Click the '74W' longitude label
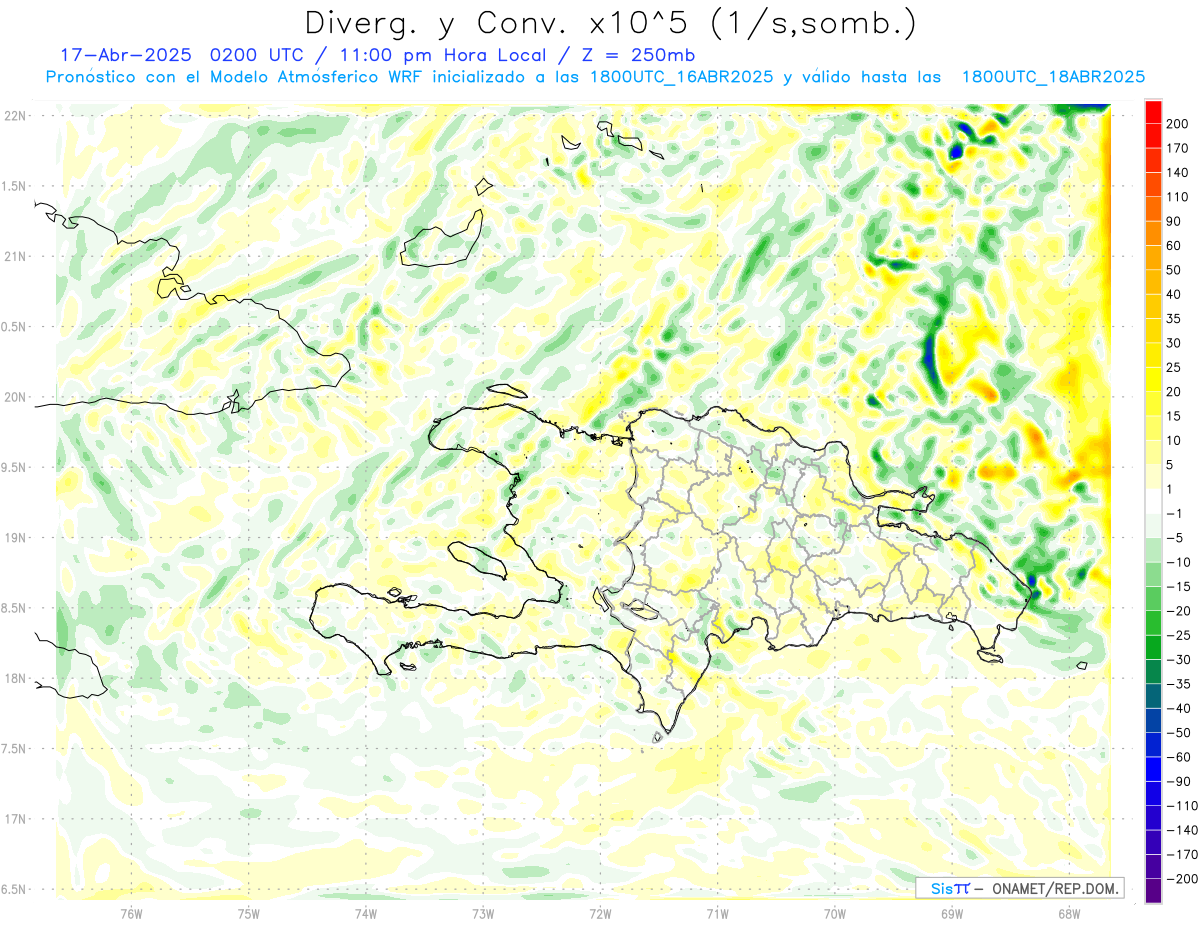The image size is (1200, 927). 365,912
